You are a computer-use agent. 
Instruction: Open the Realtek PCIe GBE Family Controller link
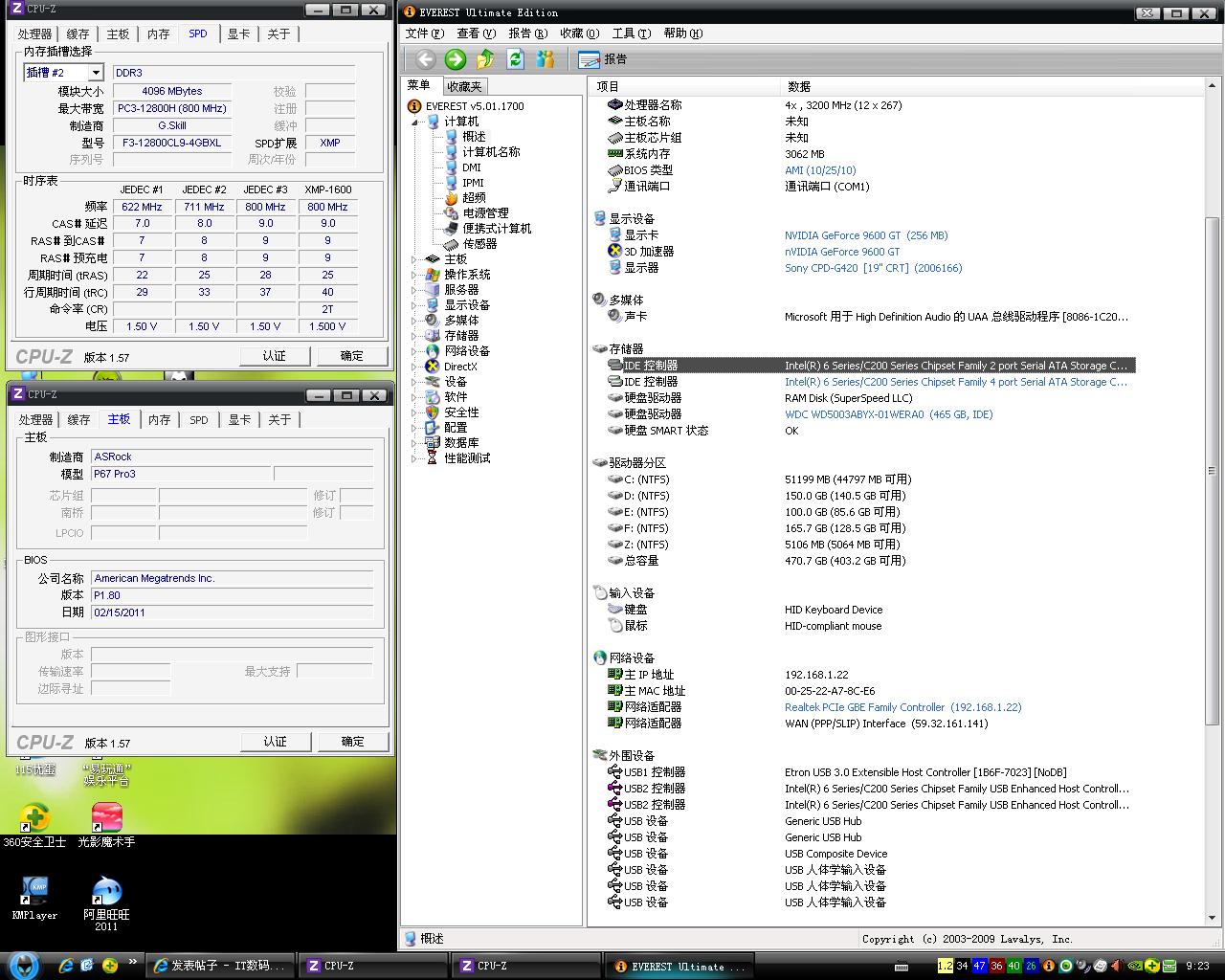tap(902, 707)
